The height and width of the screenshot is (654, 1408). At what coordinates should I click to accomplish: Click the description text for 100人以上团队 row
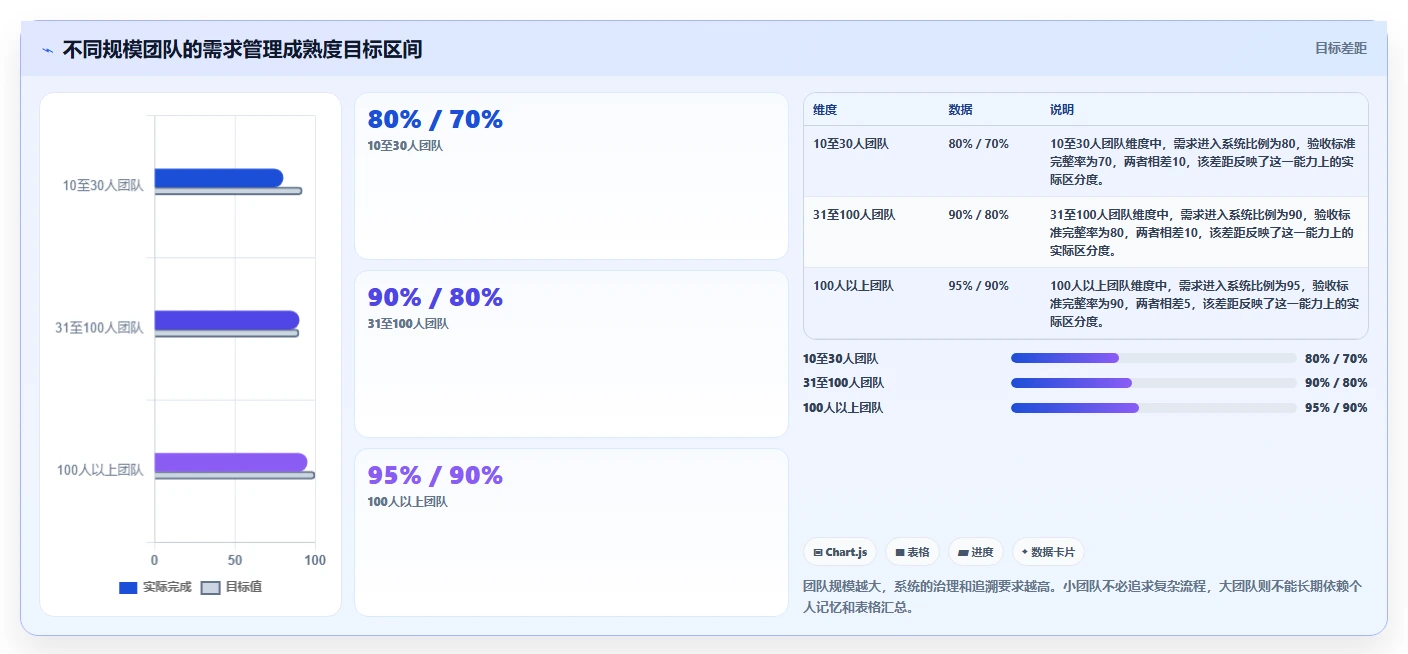tap(1204, 304)
